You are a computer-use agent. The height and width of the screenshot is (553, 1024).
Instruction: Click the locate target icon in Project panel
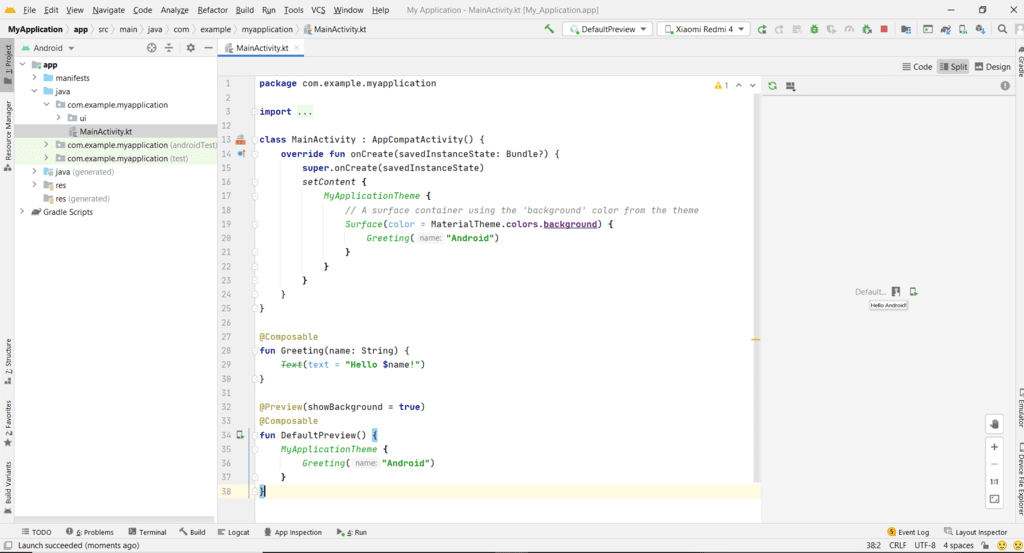click(152, 48)
